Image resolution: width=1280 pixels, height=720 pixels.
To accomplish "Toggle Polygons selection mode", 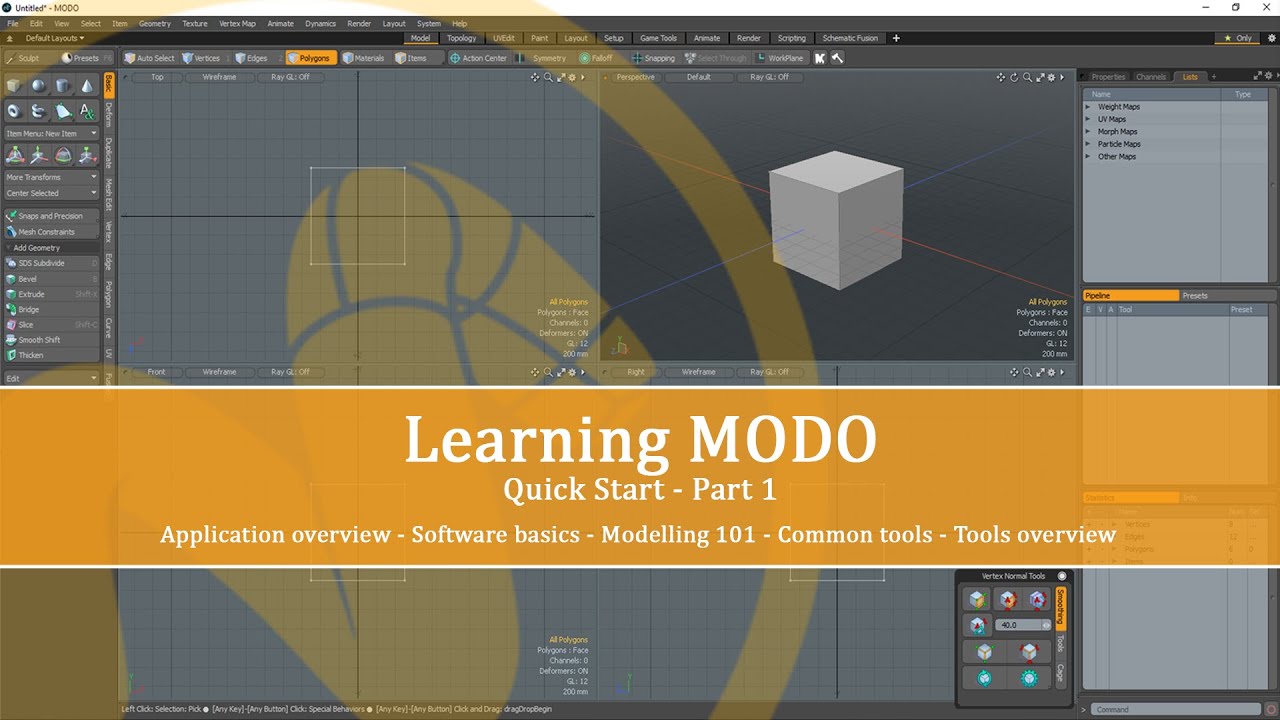I will point(310,58).
